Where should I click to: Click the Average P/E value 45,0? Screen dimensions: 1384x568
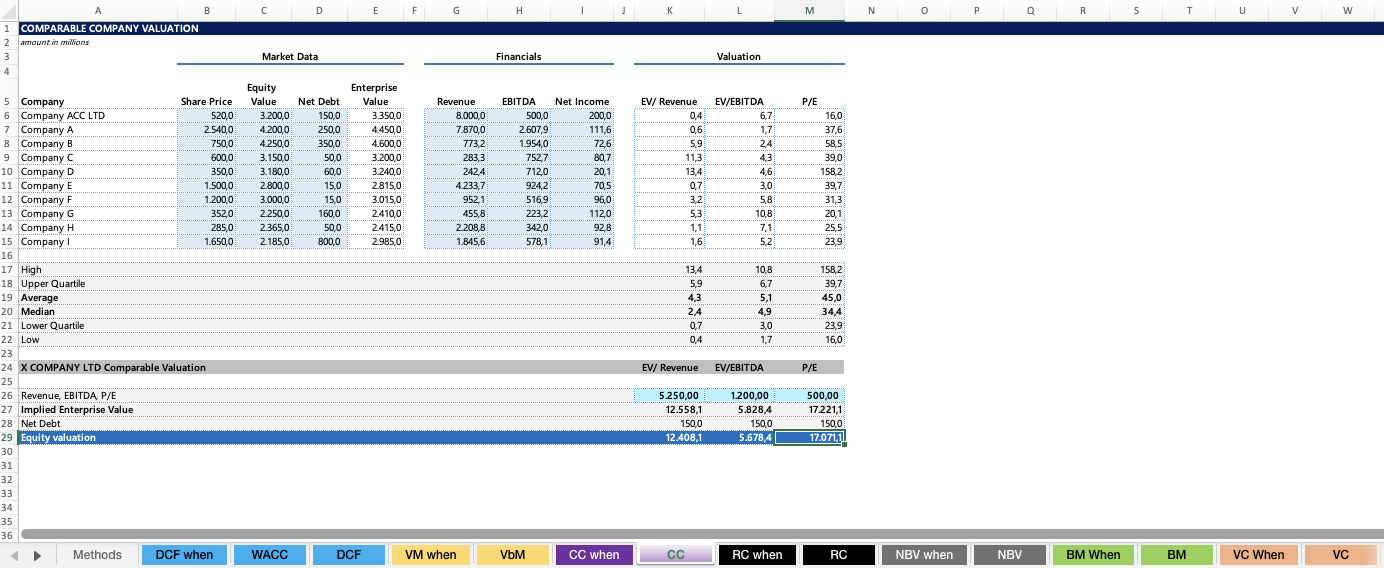[x=809, y=298]
